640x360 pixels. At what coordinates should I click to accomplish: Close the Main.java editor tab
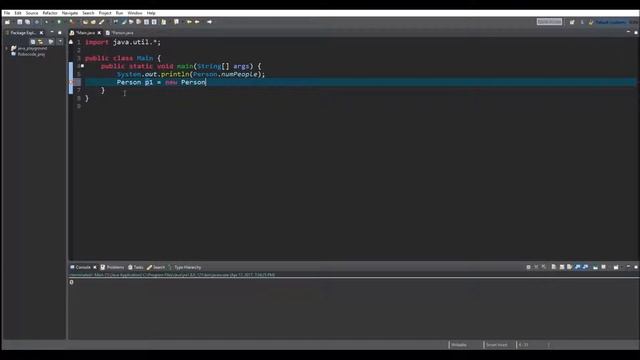(x=99, y=33)
